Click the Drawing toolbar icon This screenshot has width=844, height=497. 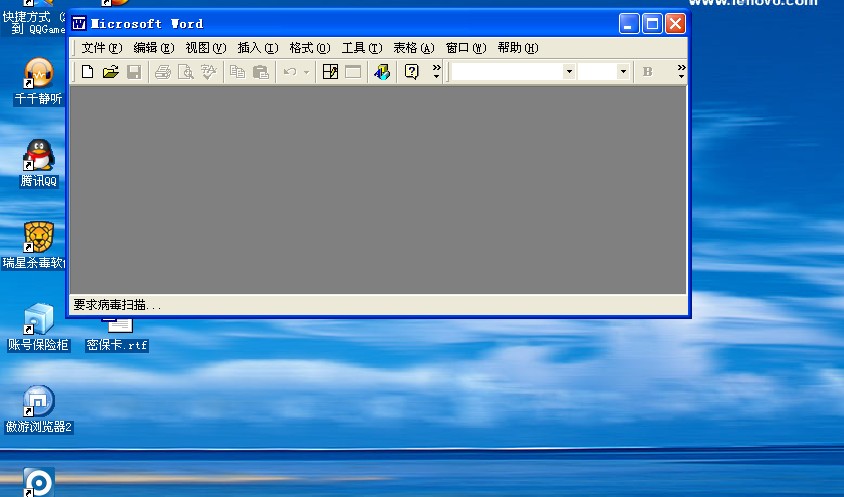point(382,72)
